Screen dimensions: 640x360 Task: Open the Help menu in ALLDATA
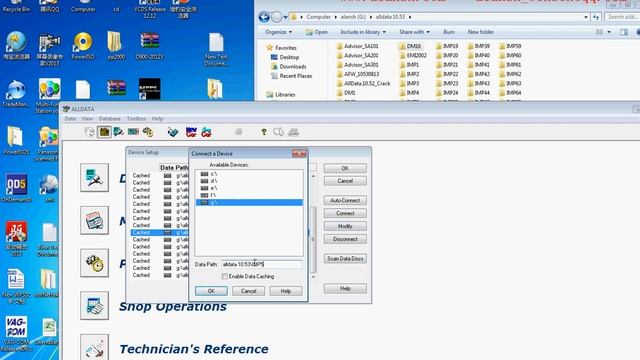tap(158, 118)
